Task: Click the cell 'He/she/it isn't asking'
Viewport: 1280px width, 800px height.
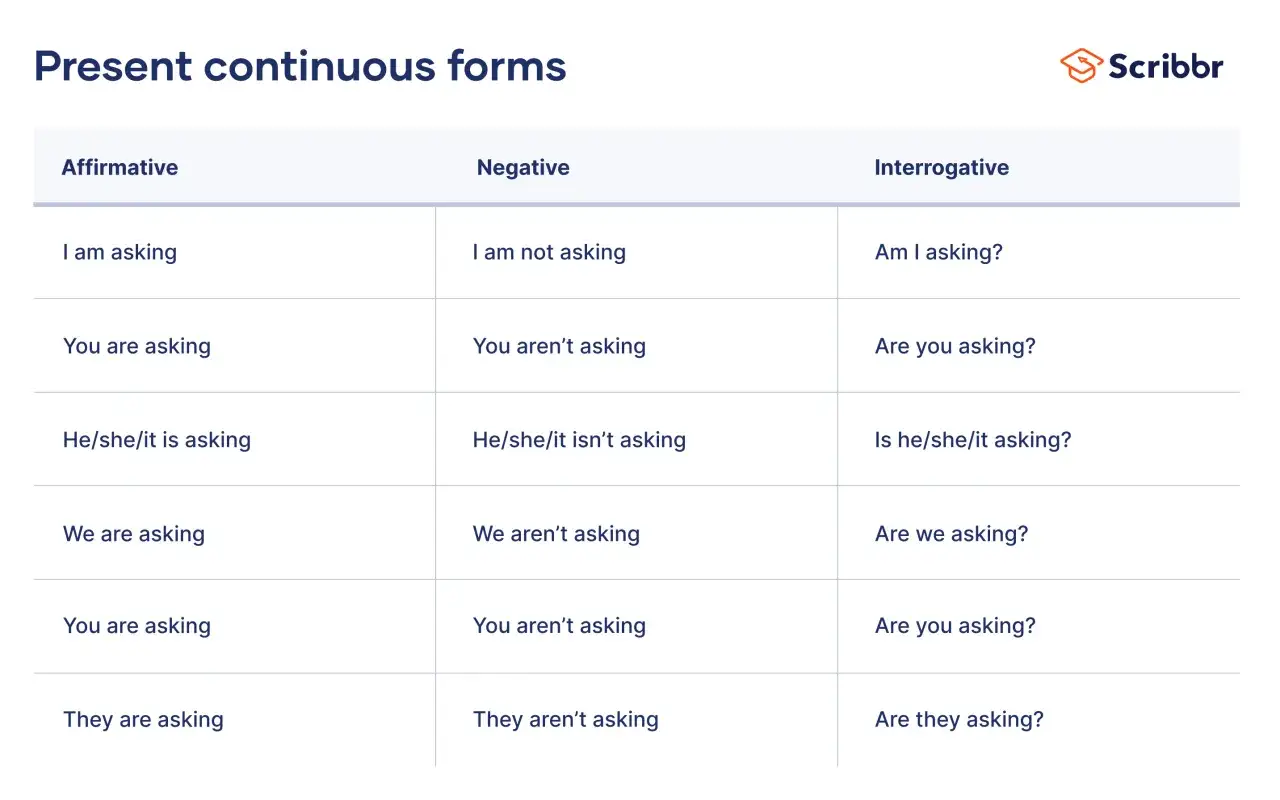Action: coord(579,440)
